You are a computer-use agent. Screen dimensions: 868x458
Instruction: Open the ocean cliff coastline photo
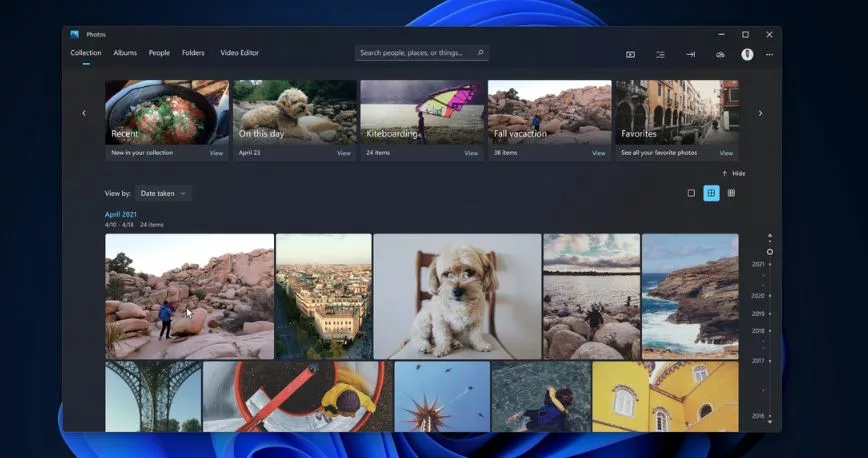[x=690, y=296]
